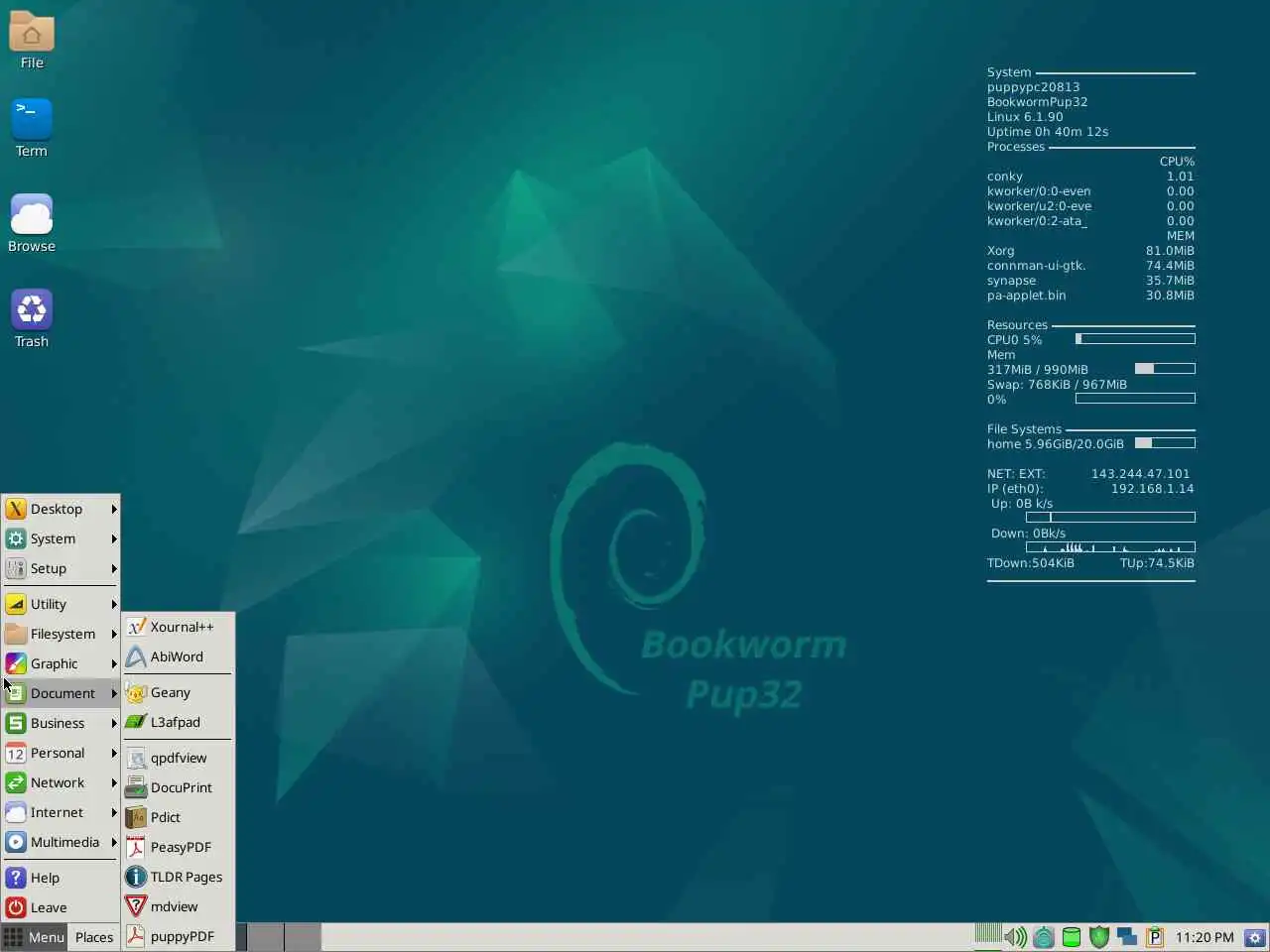Click the 'Linux 6.1.90' text
The height and width of the screenshot is (952, 1270).
pyautogui.click(x=1024, y=117)
